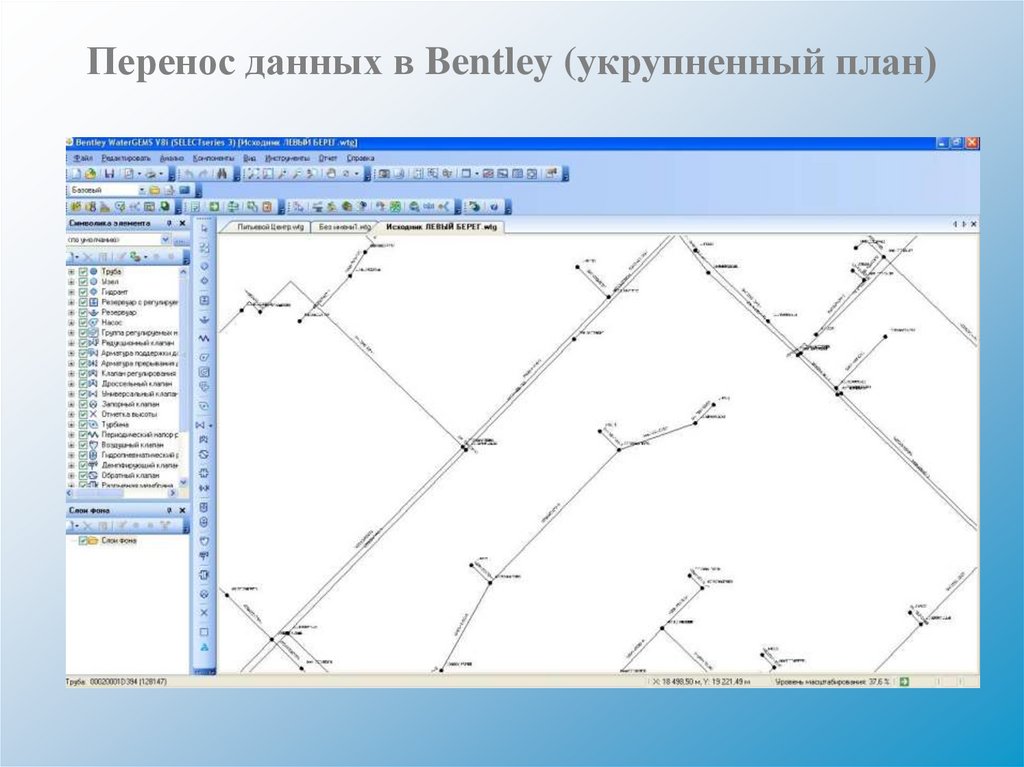Uncheck the Труба layer checkbox
Viewport: 1024px width, 767px height.
(83, 271)
